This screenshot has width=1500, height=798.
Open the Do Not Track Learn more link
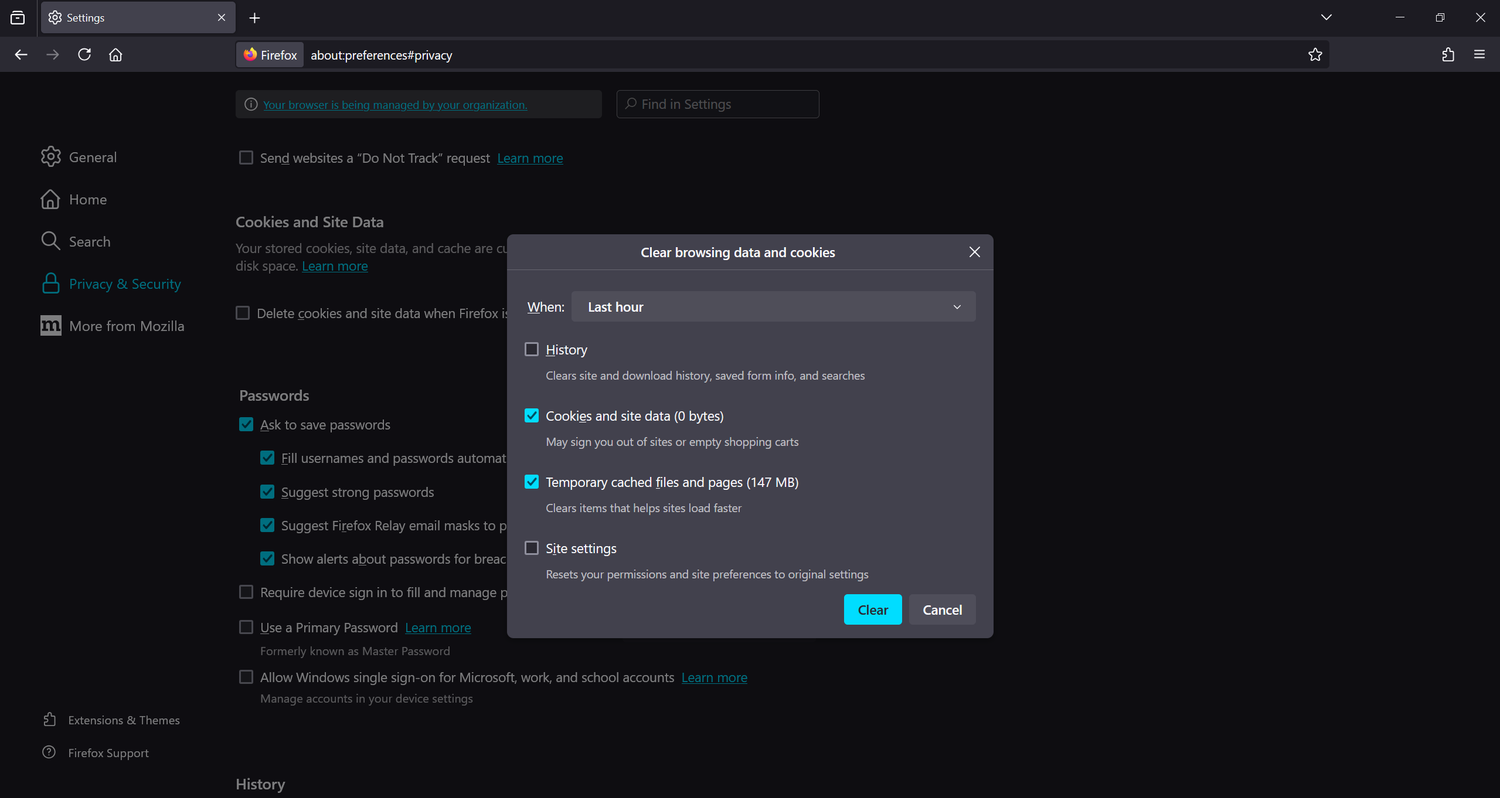(x=529, y=157)
